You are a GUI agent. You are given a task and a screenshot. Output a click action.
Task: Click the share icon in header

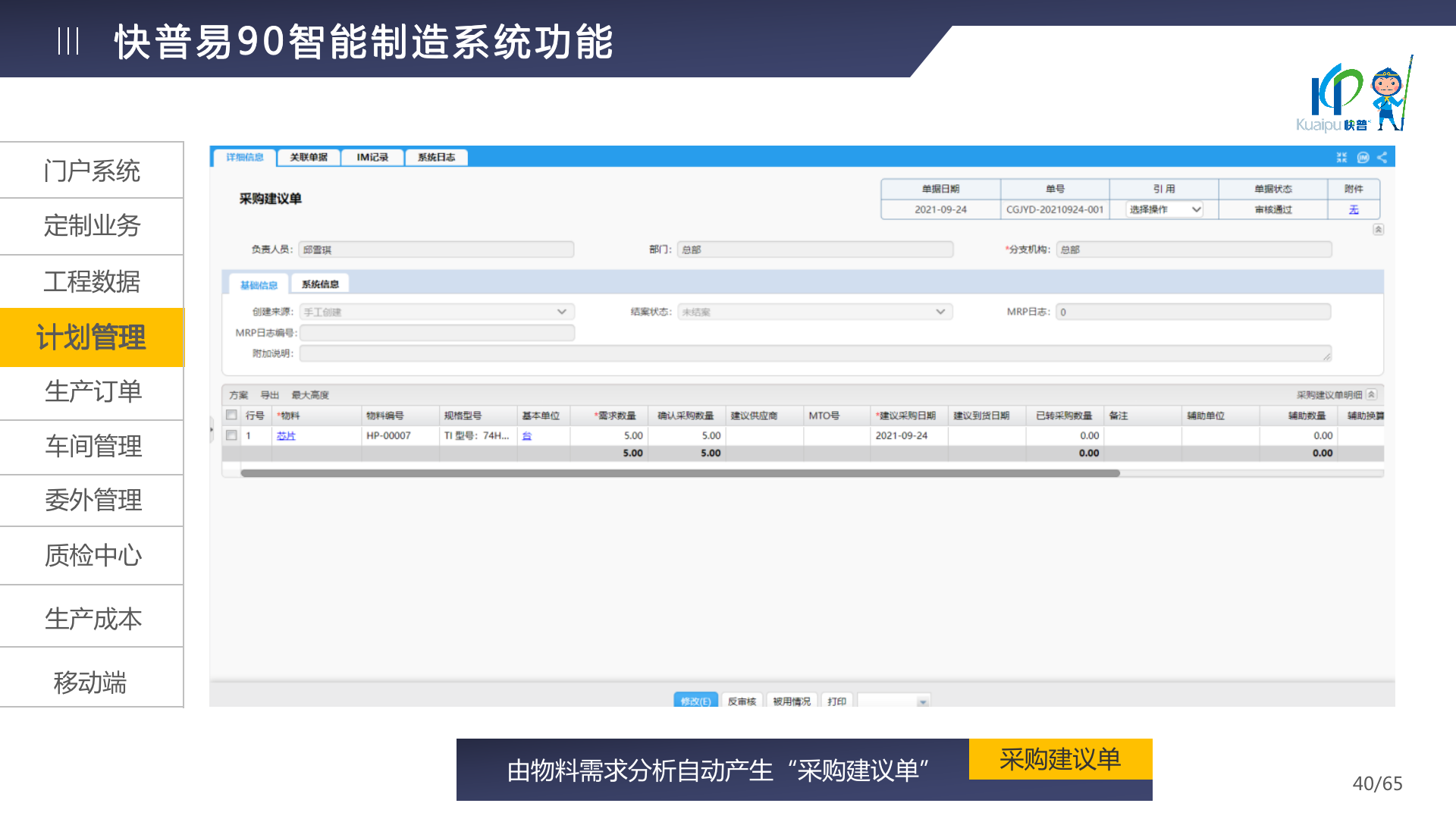pyautogui.click(x=1382, y=157)
